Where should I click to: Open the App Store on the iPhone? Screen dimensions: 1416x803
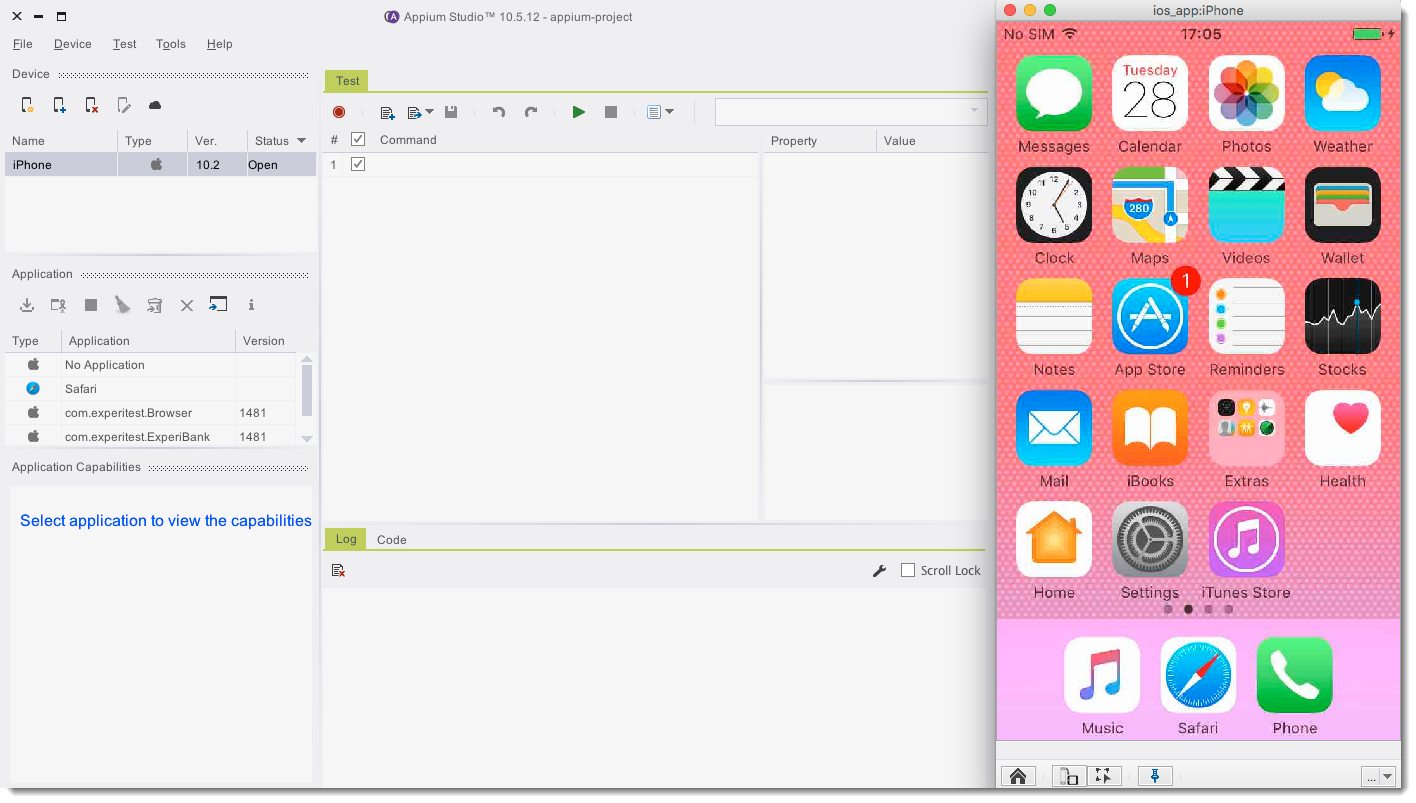pos(1150,317)
